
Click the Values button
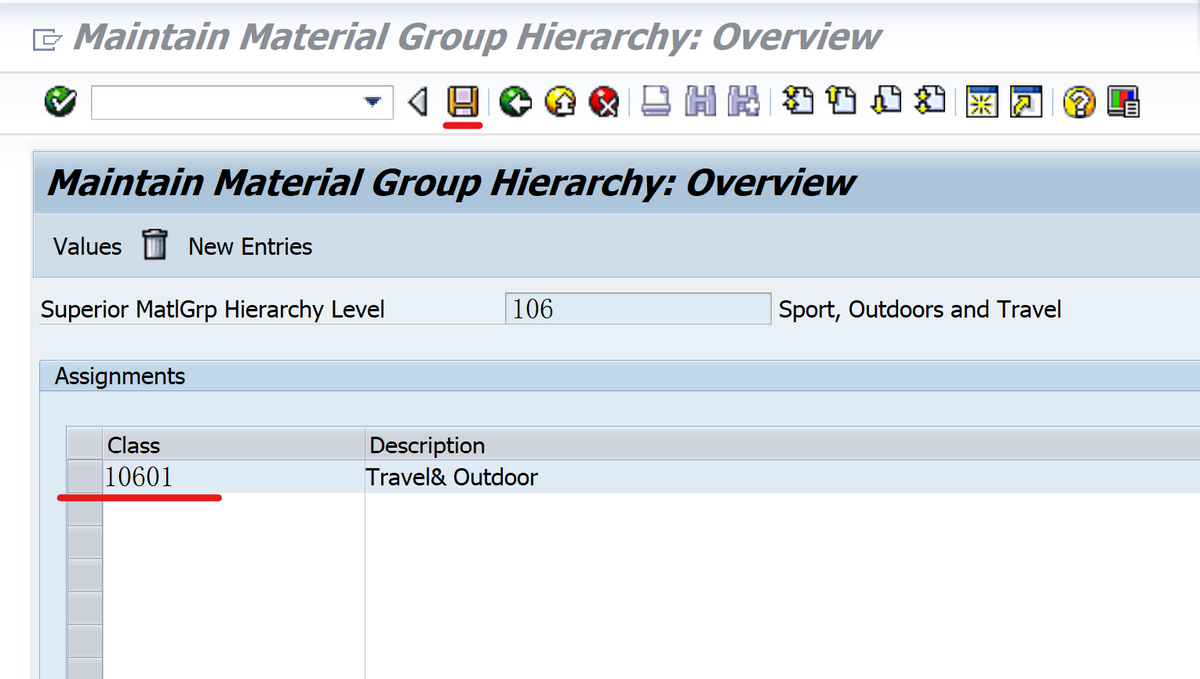coord(87,247)
